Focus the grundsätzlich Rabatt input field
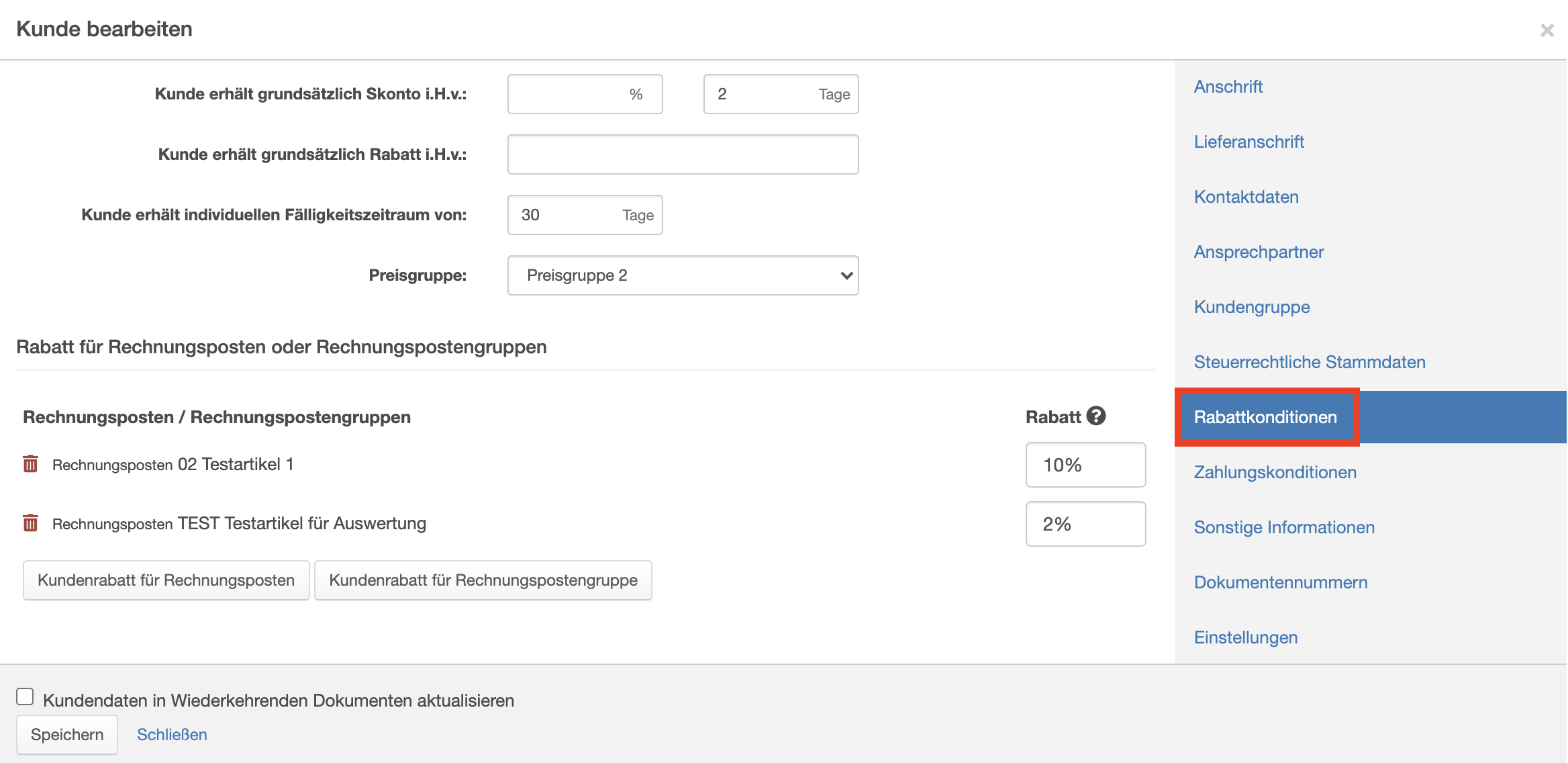1568x763 pixels. click(x=683, y=154)
